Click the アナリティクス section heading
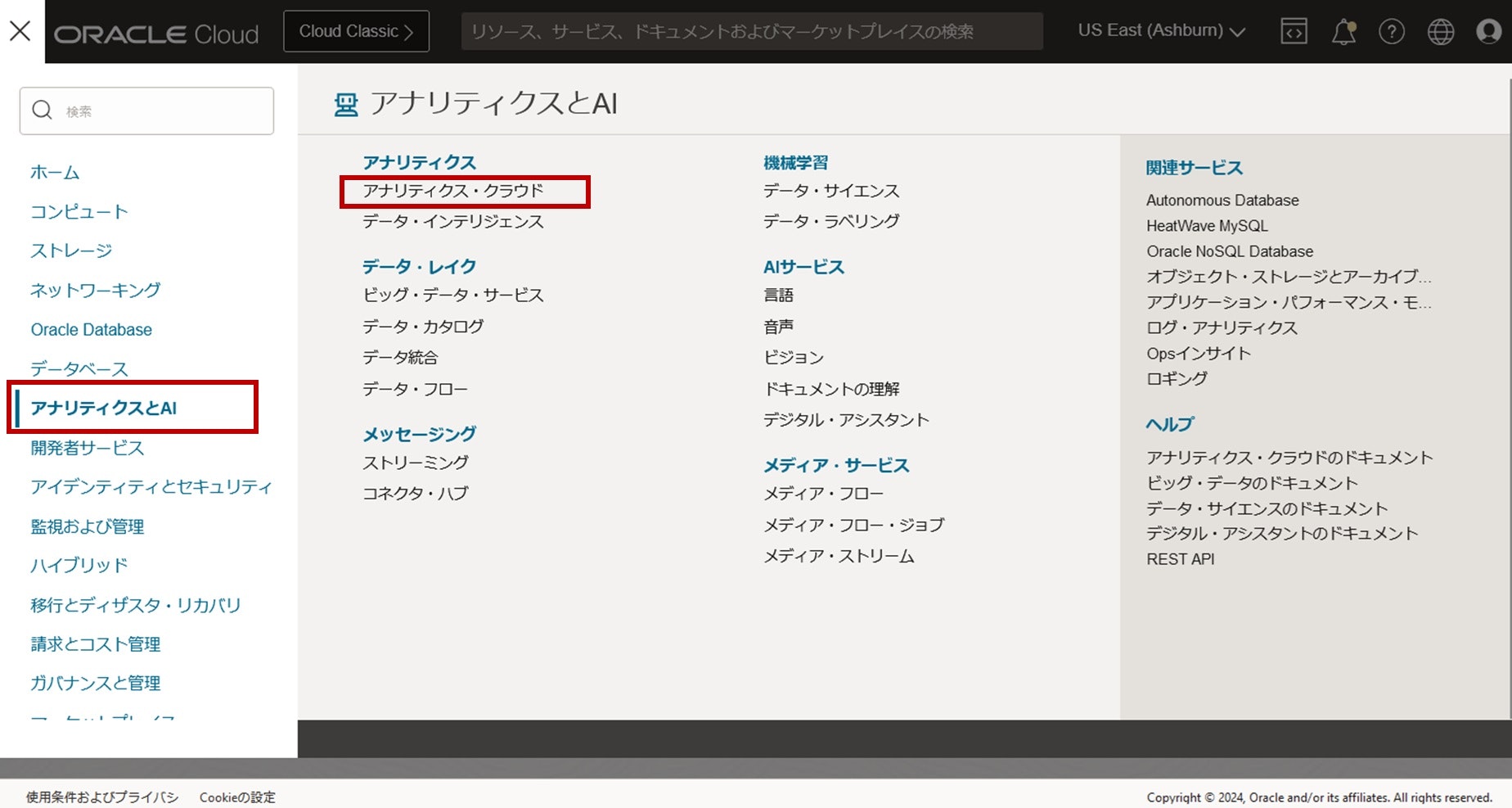The image size is (1512, 808). click(x=420, y=162)
